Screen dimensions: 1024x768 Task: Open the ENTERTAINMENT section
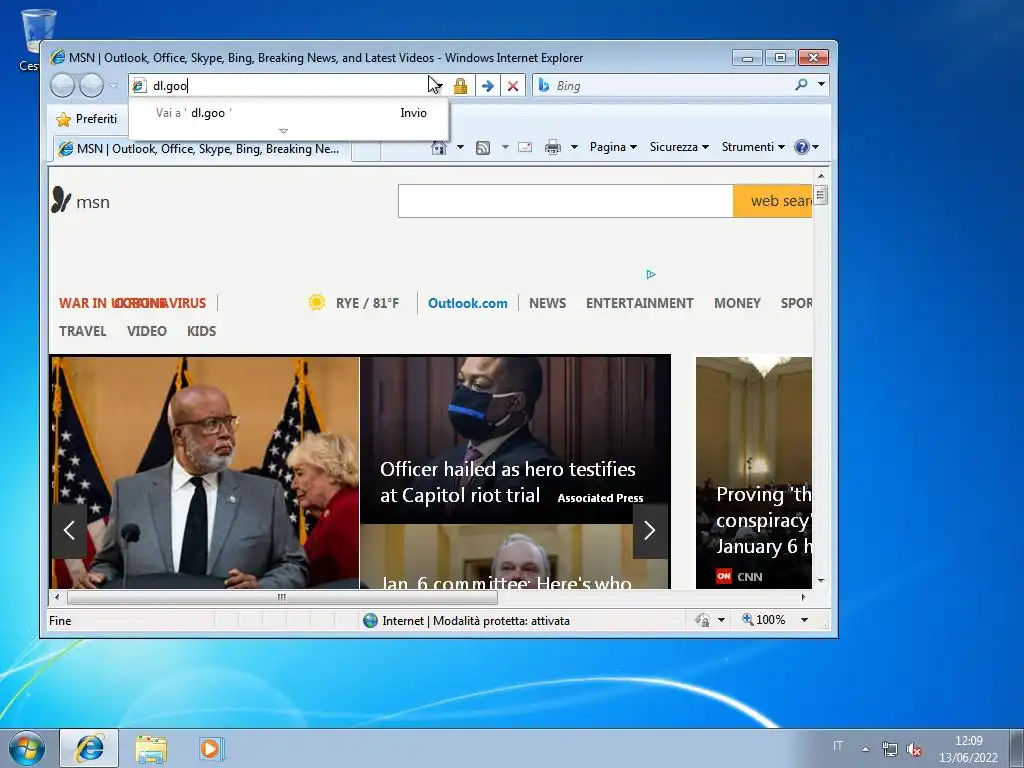tap(639, 303)
